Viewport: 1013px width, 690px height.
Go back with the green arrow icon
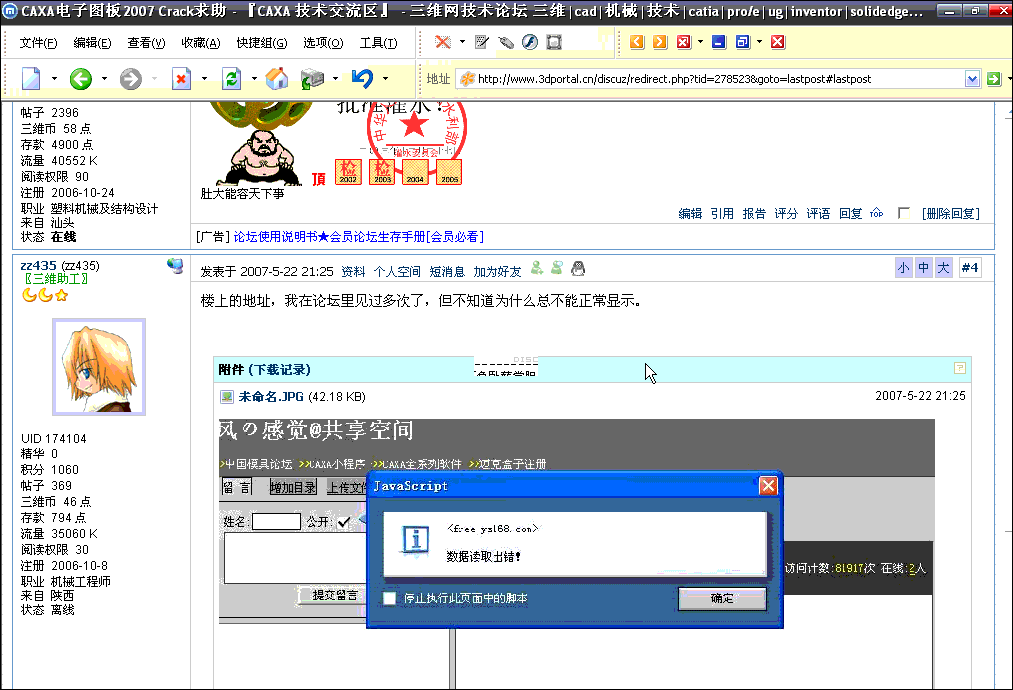point(81,79)
